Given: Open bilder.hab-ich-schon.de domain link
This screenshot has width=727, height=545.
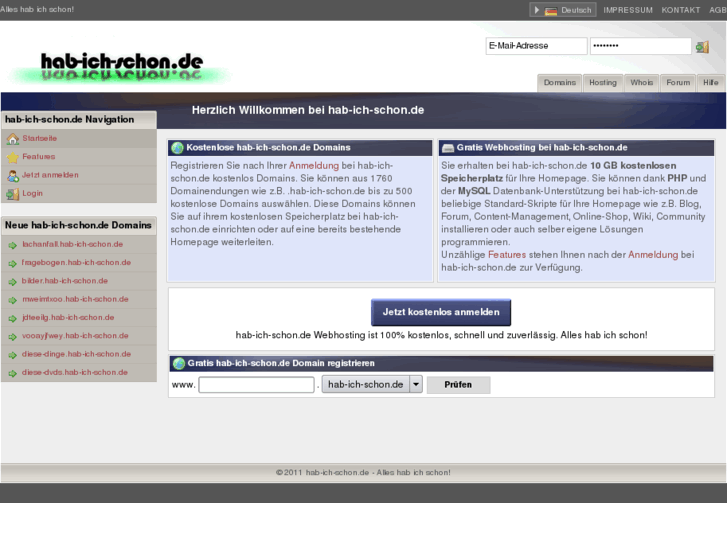Looking at the screenshot, I should pyautogui.click(x=64, y=281).
